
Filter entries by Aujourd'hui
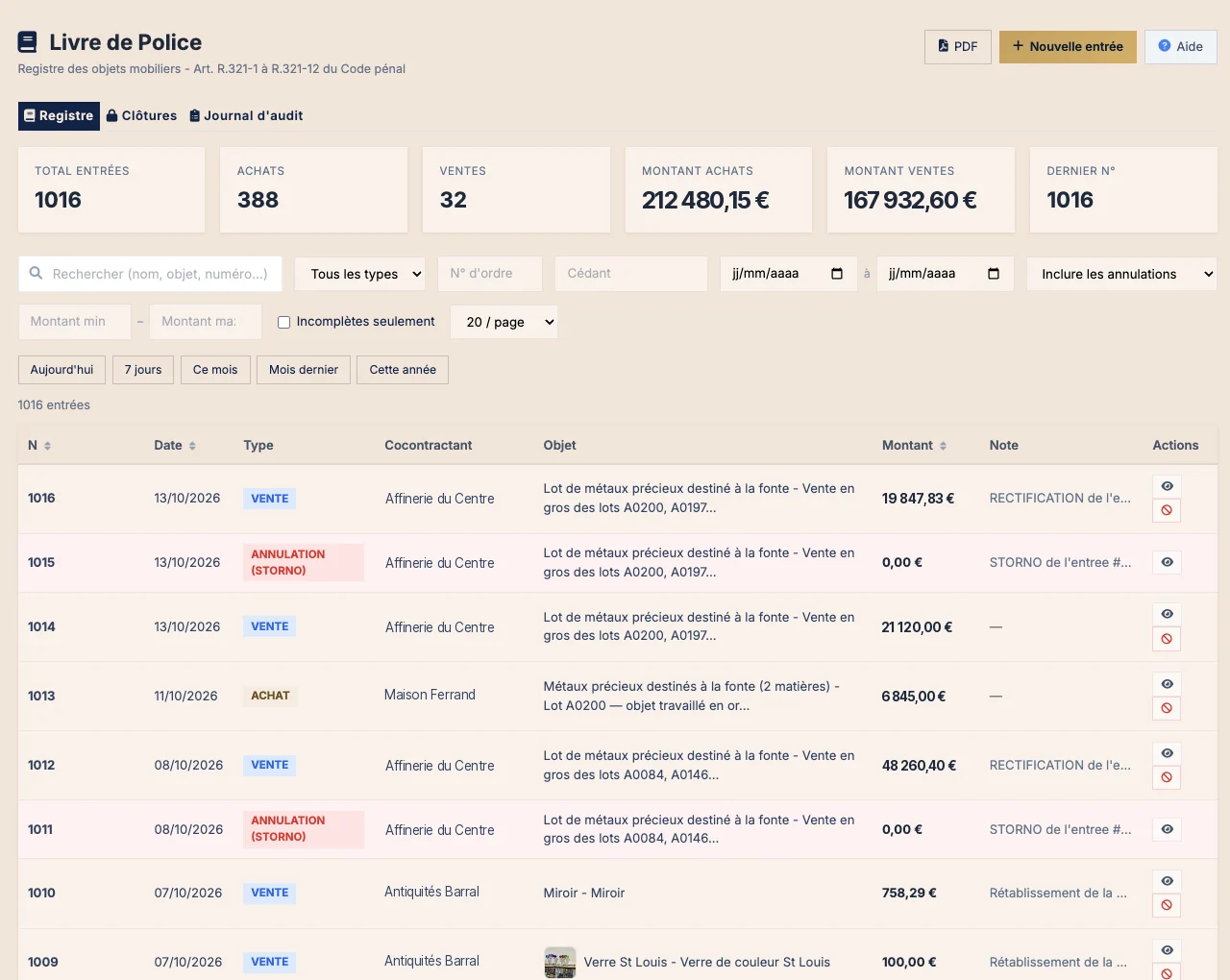62,370
